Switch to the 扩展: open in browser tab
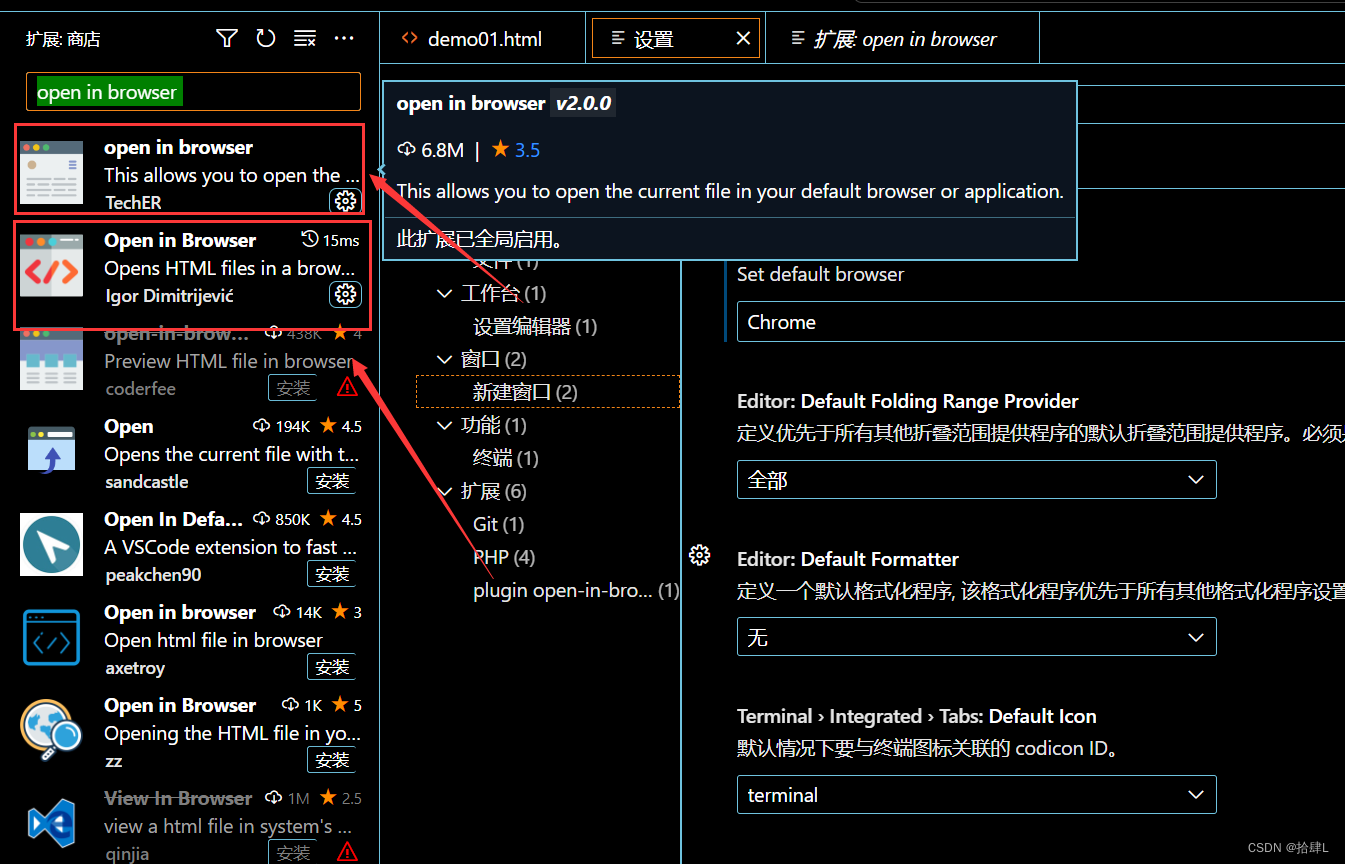This screenshot has width=1345, height=864. point(903,38)
